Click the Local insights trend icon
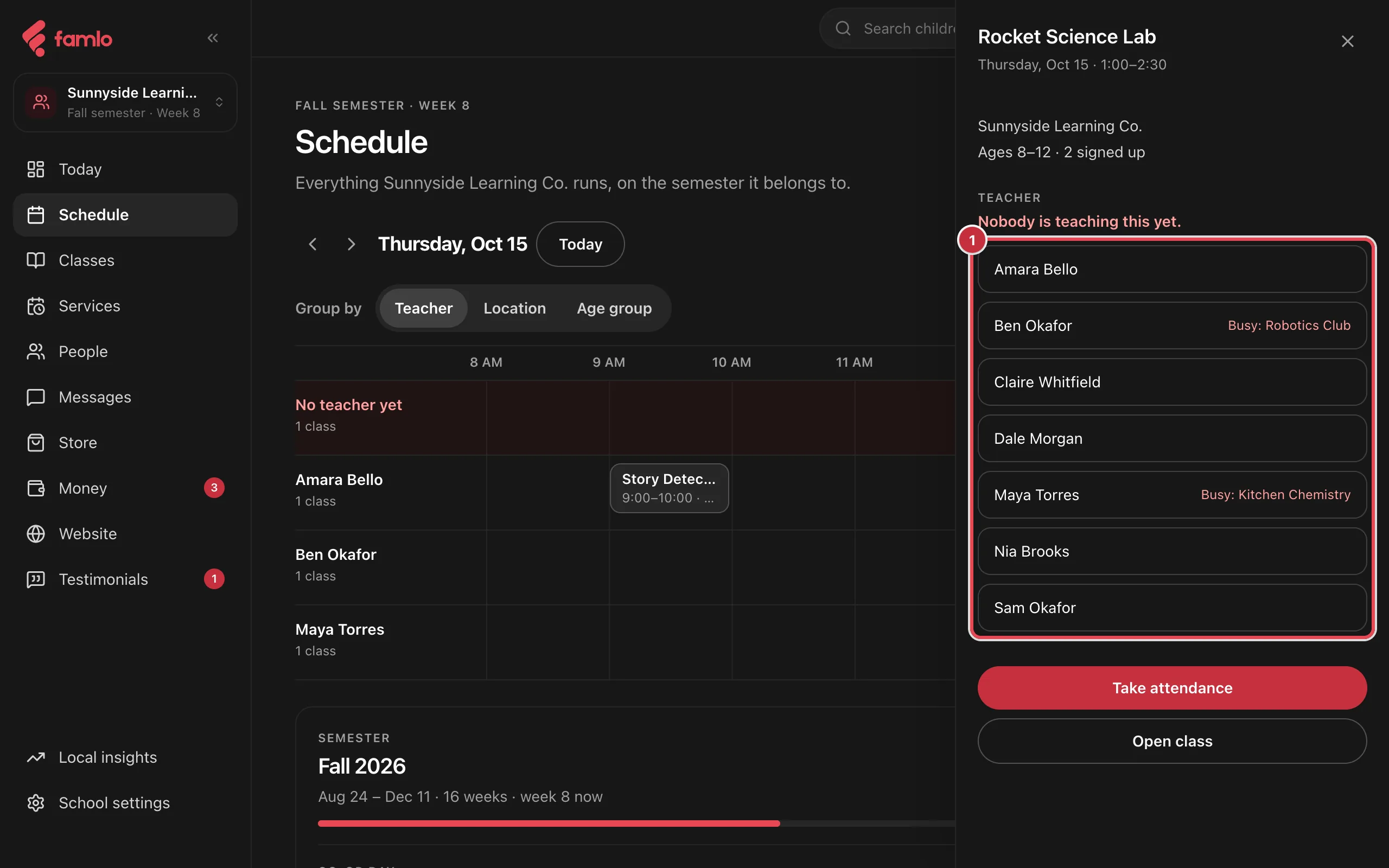This screenshot has width=1389, height=868. pyautogui.click(x=36, y=757)
